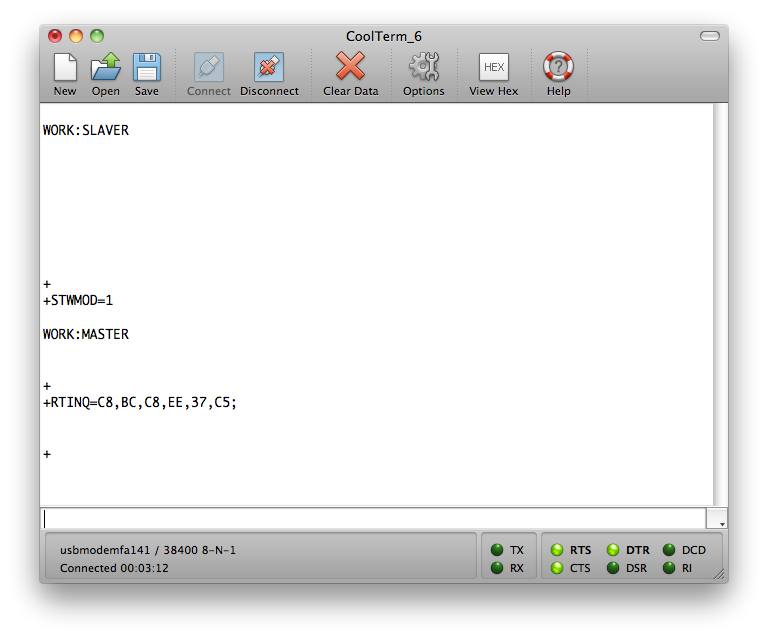This screenshot has width=768, height=638.
Task: Click the terminal vertical scrollbar
Action: 720,304
